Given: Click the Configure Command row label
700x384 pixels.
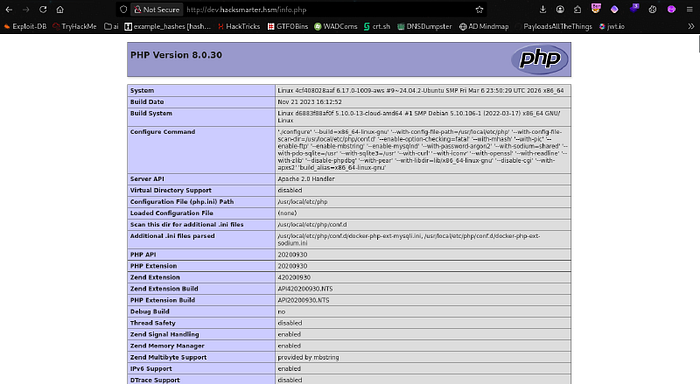Looking at the screenshot, I should [x=162, y=132].
